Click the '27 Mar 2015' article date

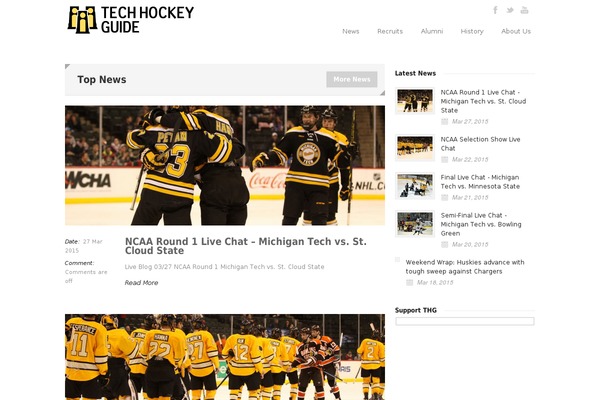coord(84,246)
